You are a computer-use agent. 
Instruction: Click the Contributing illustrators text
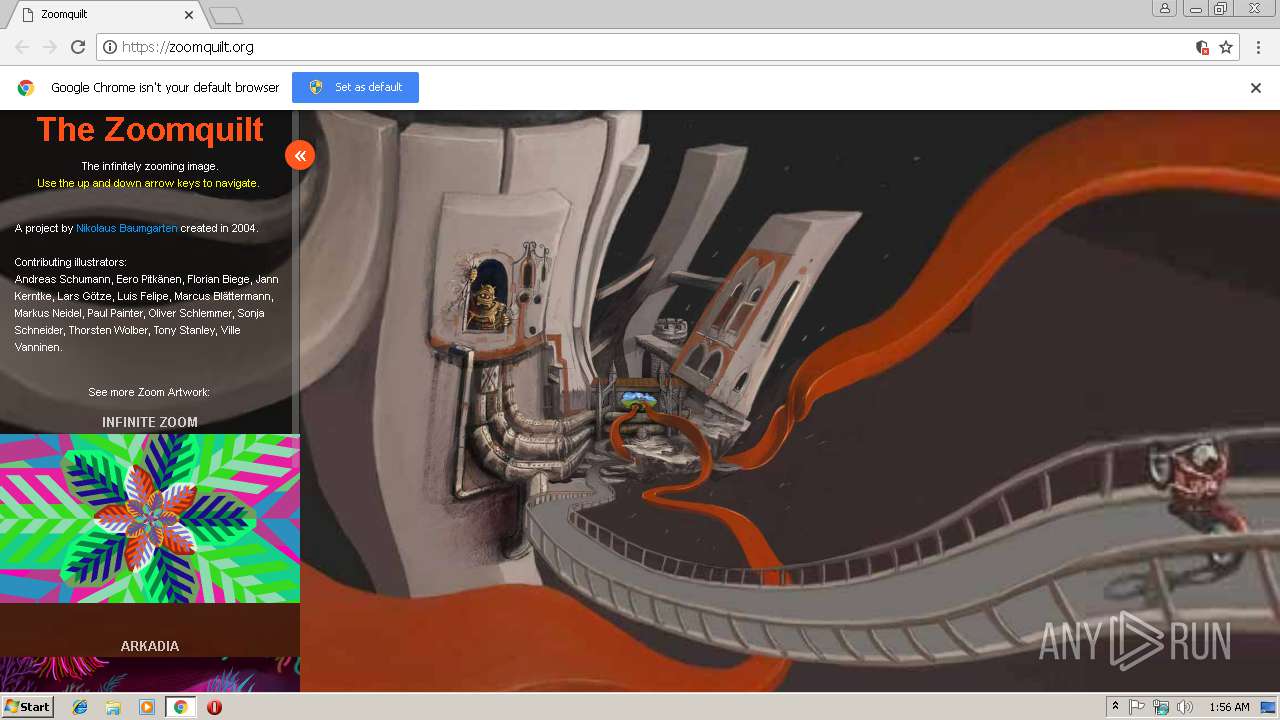pyautogui.click(x=70, y=262)
